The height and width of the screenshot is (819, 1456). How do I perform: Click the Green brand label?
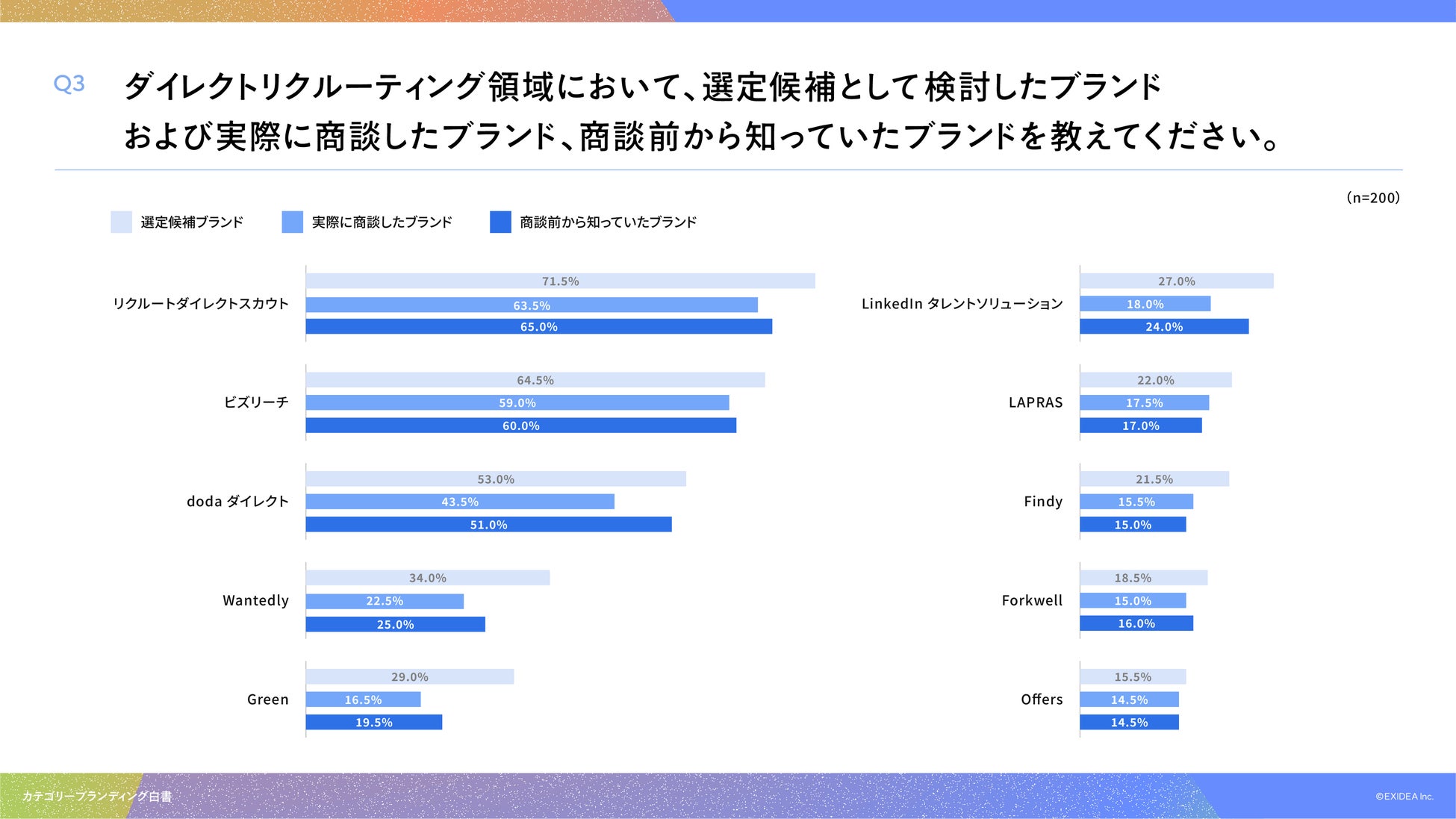pyautogui.click(x=267, y=700)
